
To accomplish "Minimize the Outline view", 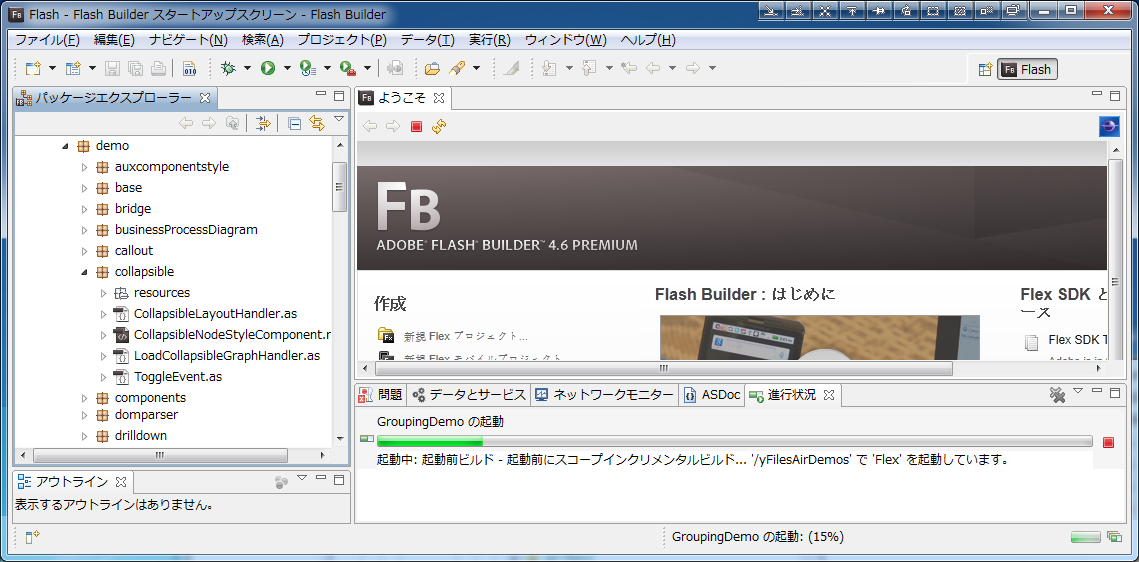I will 321,479.
